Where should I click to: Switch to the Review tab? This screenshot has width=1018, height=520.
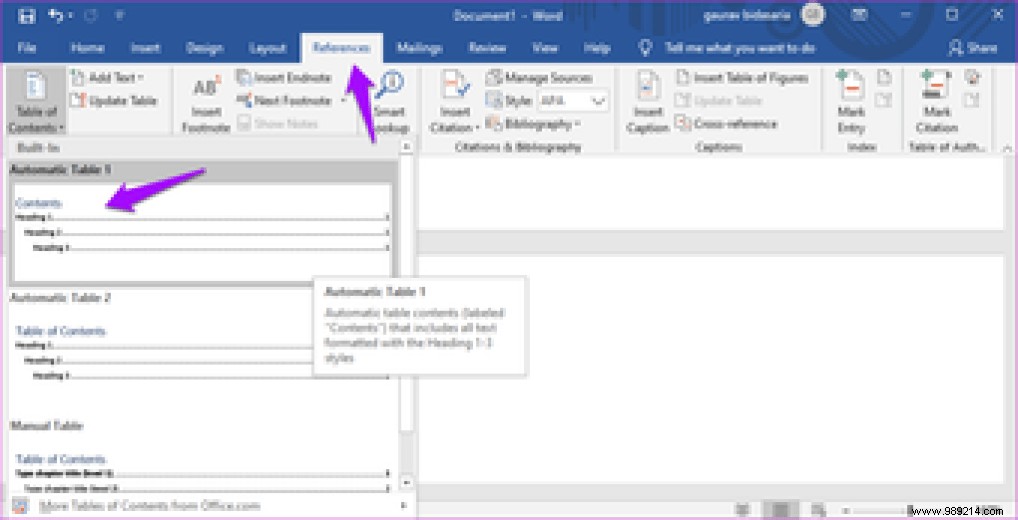click(488, 48)
